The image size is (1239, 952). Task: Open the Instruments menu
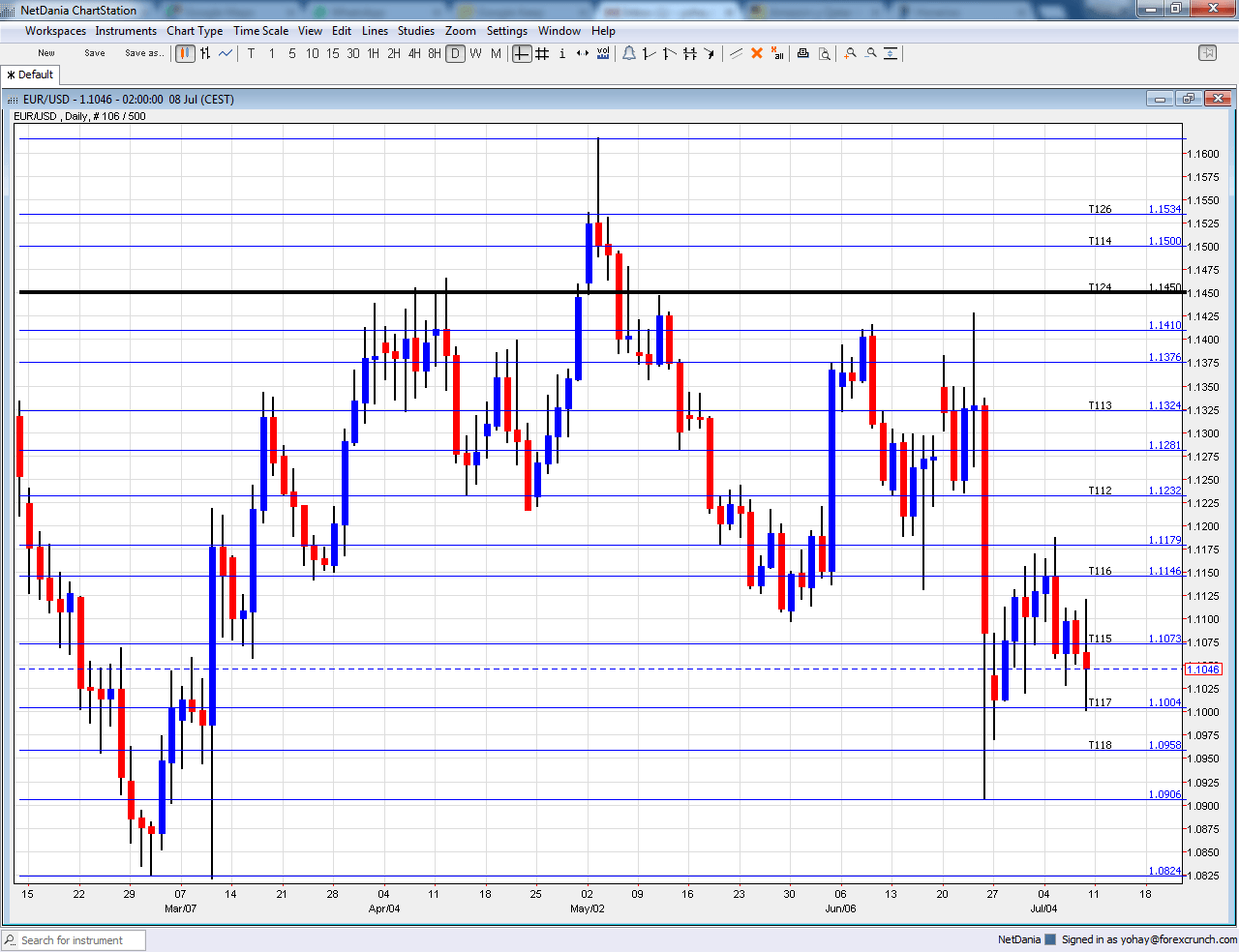point(126,30)
